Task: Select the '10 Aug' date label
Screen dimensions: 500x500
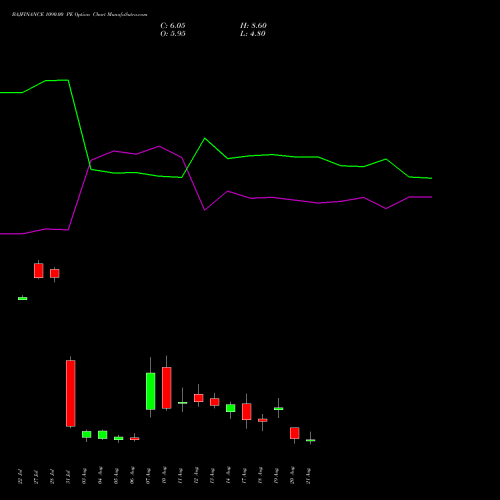Action: point(164,476)
